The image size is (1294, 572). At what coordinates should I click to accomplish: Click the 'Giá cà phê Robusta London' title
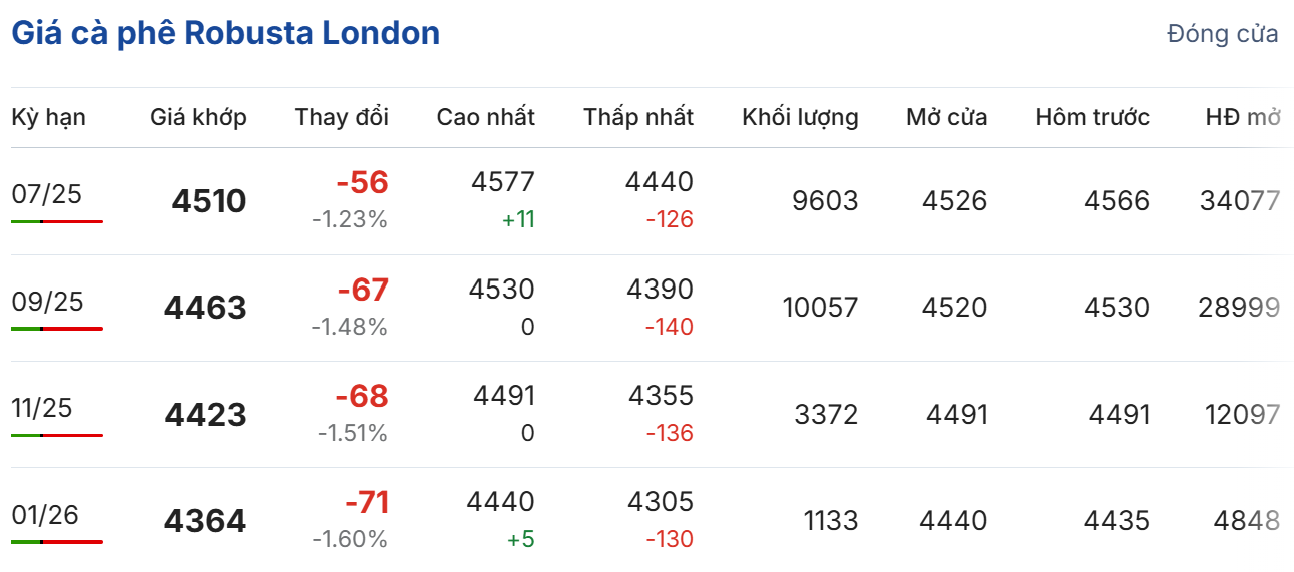click(x=225, y=33)
